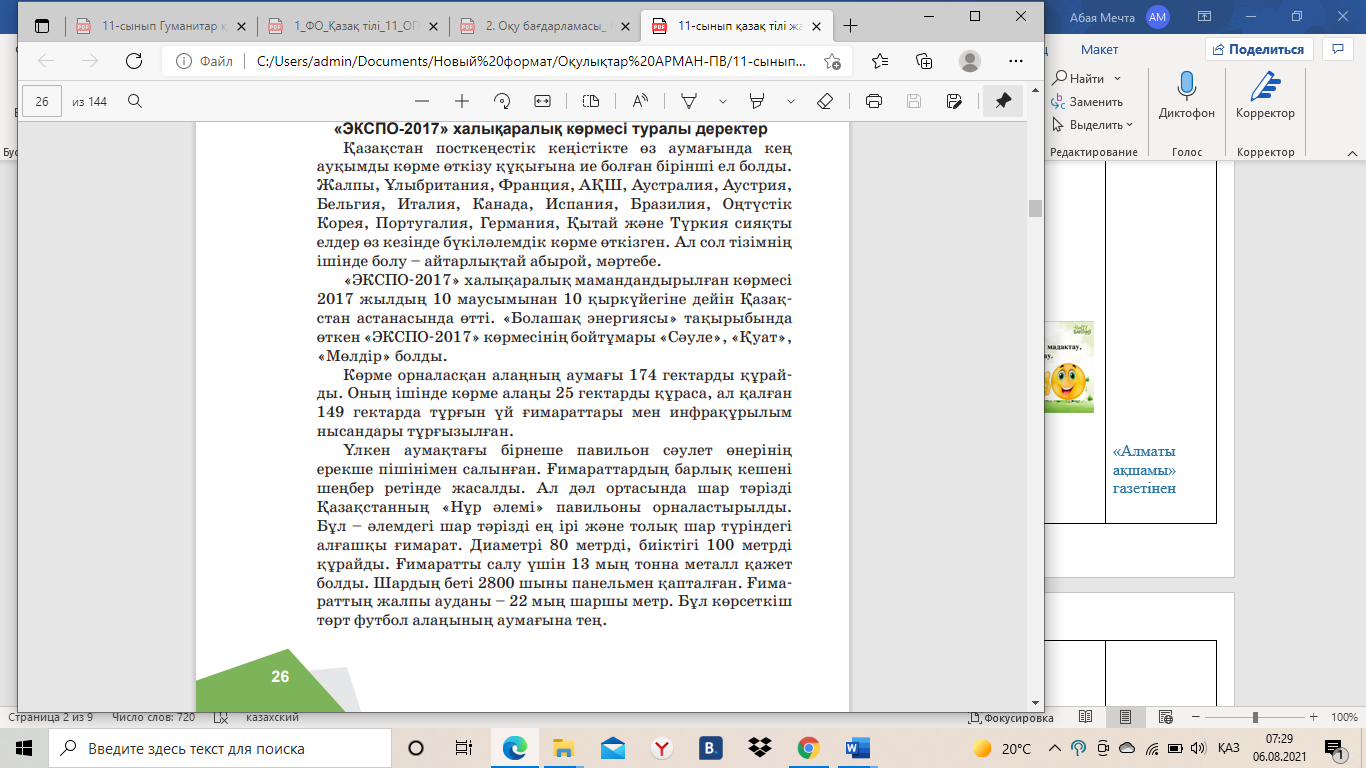Expand the Draw pen options arrow

point(722,101)
